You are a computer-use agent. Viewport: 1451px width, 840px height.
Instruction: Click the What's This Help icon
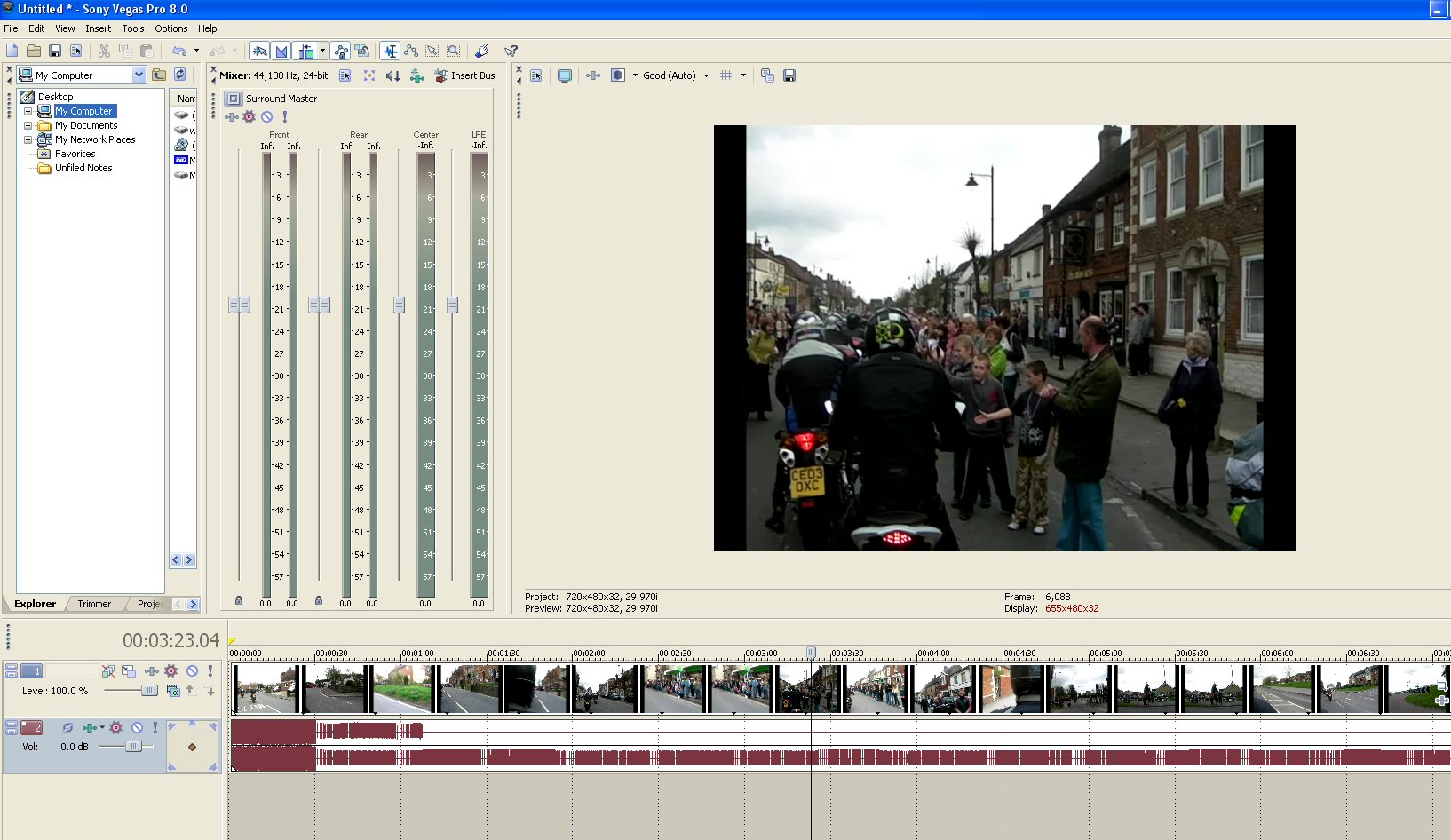coord(511,51)
